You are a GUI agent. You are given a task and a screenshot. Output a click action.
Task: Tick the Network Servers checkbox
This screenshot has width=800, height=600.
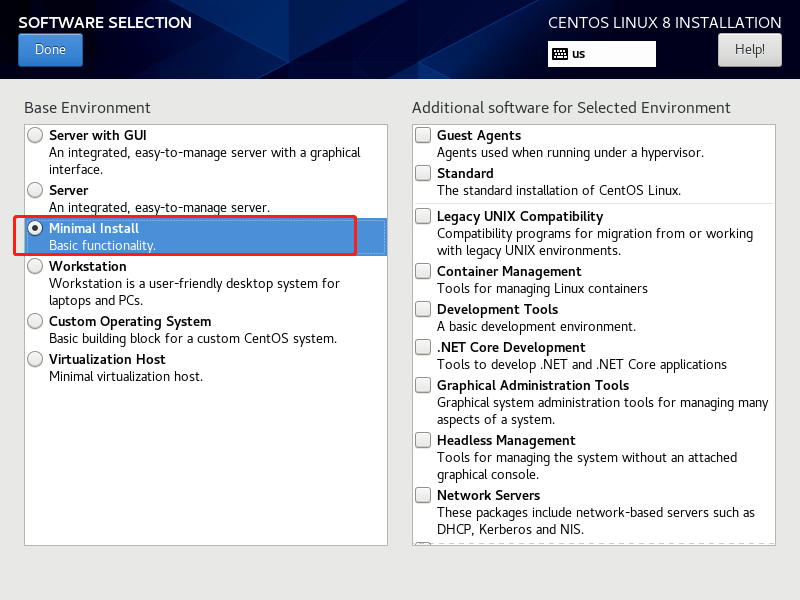(x=423, y=495)
